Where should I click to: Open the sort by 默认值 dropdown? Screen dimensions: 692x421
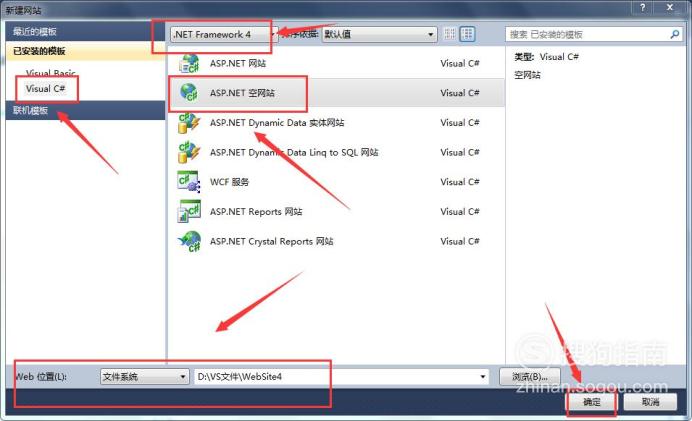click(380, 34)
